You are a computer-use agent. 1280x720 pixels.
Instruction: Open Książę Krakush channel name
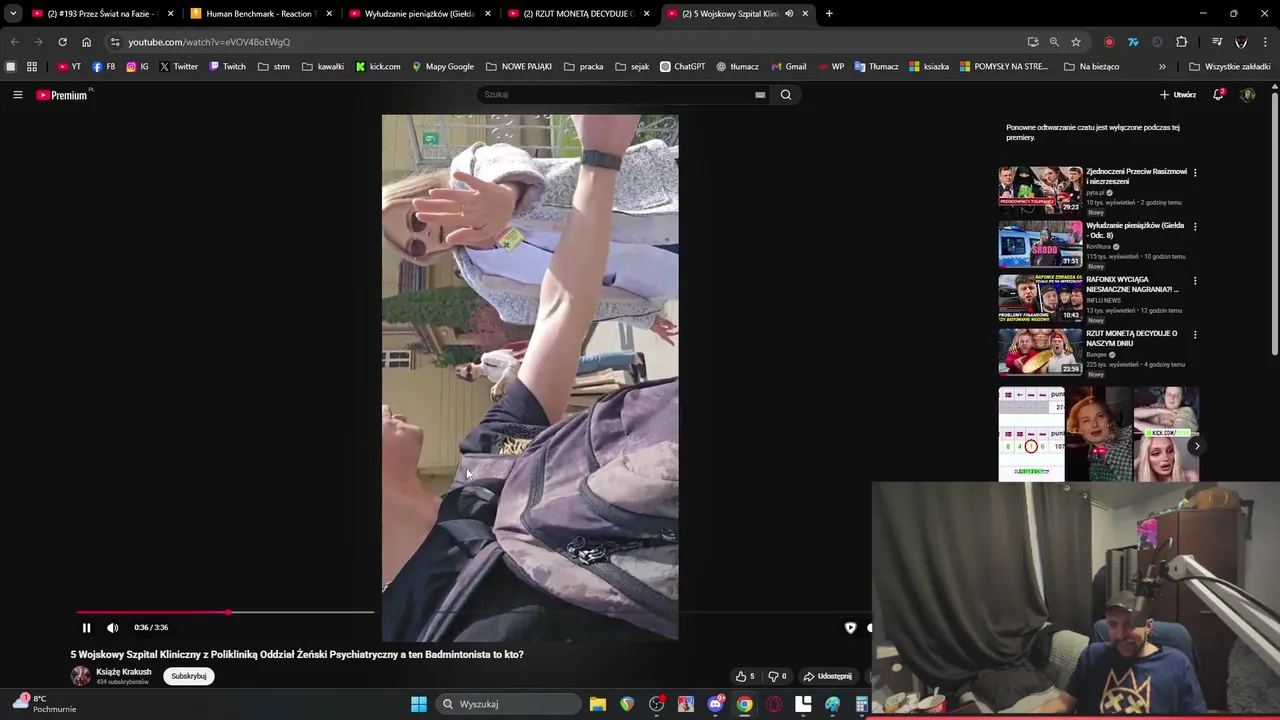click(x=123, y=672)
